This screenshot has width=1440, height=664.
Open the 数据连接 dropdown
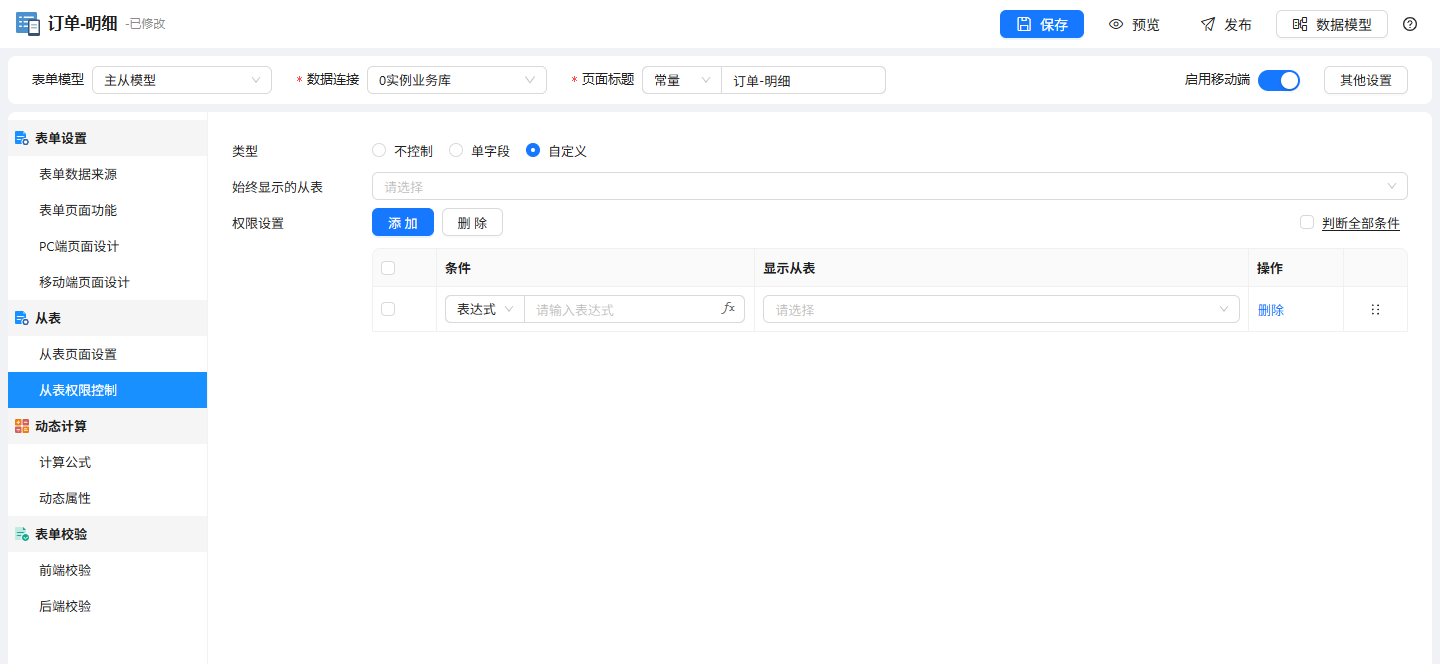pyautogui.click(x=457, y=80)
